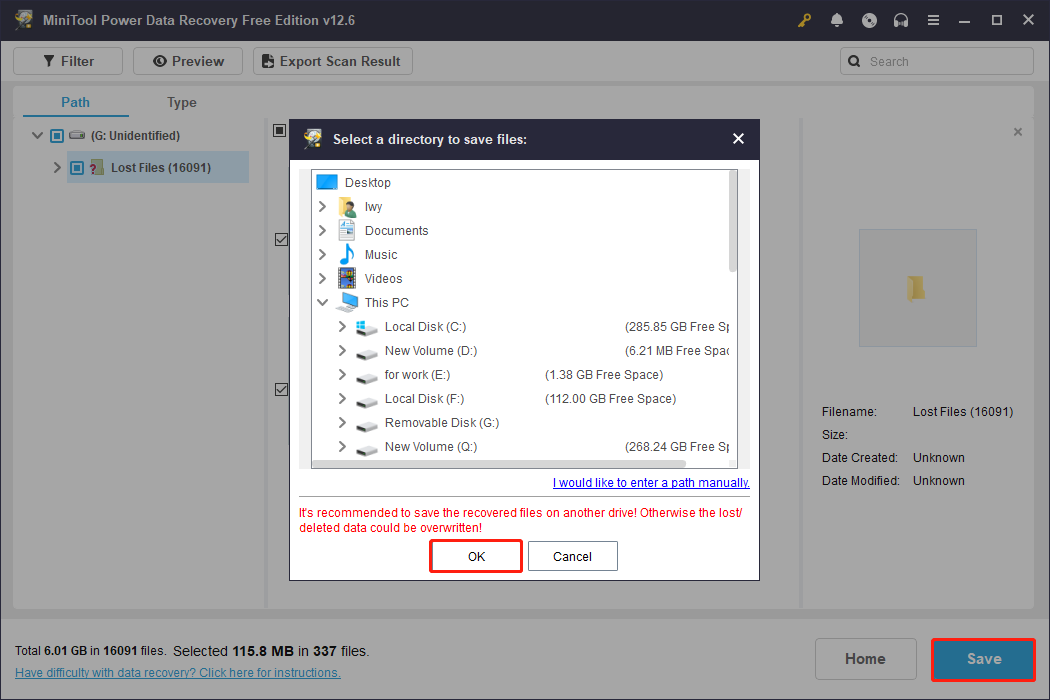Click the bootable media disc icon
The image size is (1050, 700).
(869, 19)
